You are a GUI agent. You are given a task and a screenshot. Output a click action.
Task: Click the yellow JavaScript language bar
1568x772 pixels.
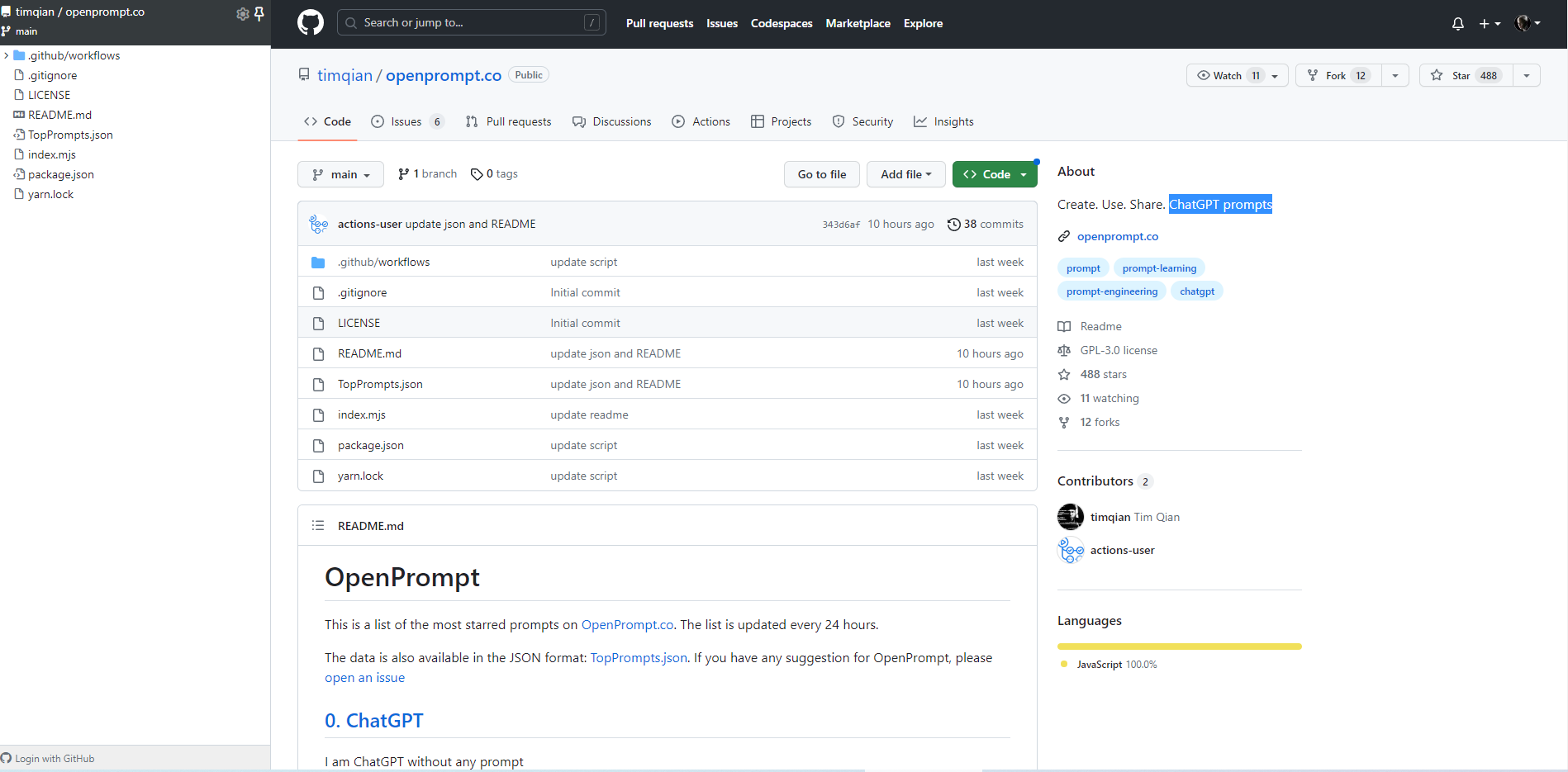click(1180, 646)
